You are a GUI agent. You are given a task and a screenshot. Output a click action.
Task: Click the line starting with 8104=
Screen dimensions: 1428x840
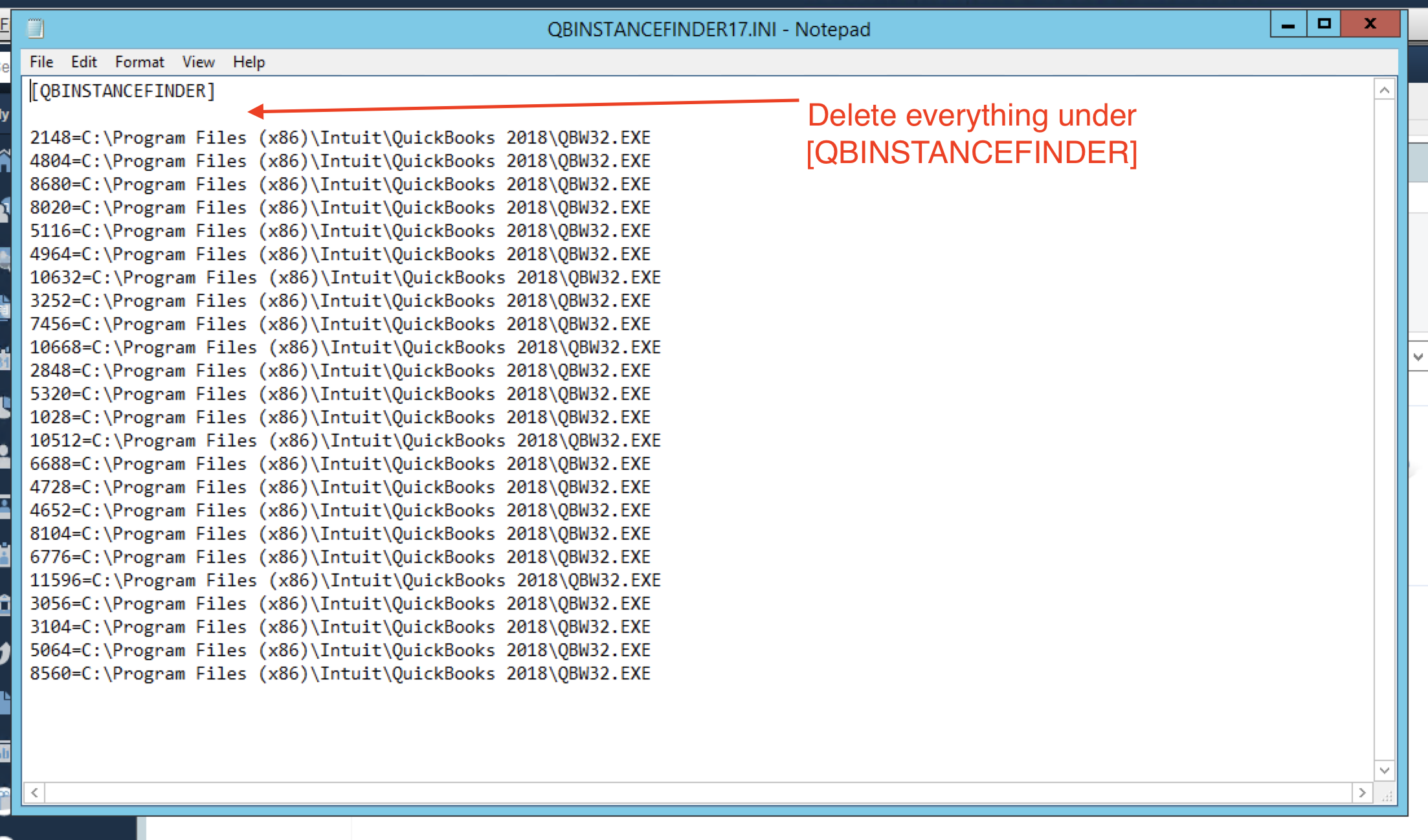click(340, 534)
